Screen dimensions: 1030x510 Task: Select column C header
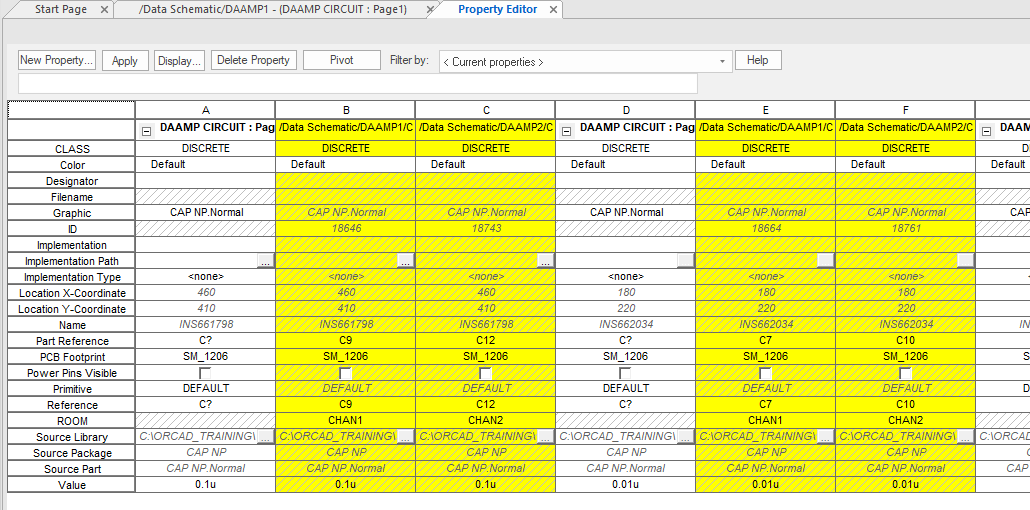point(485,110)
